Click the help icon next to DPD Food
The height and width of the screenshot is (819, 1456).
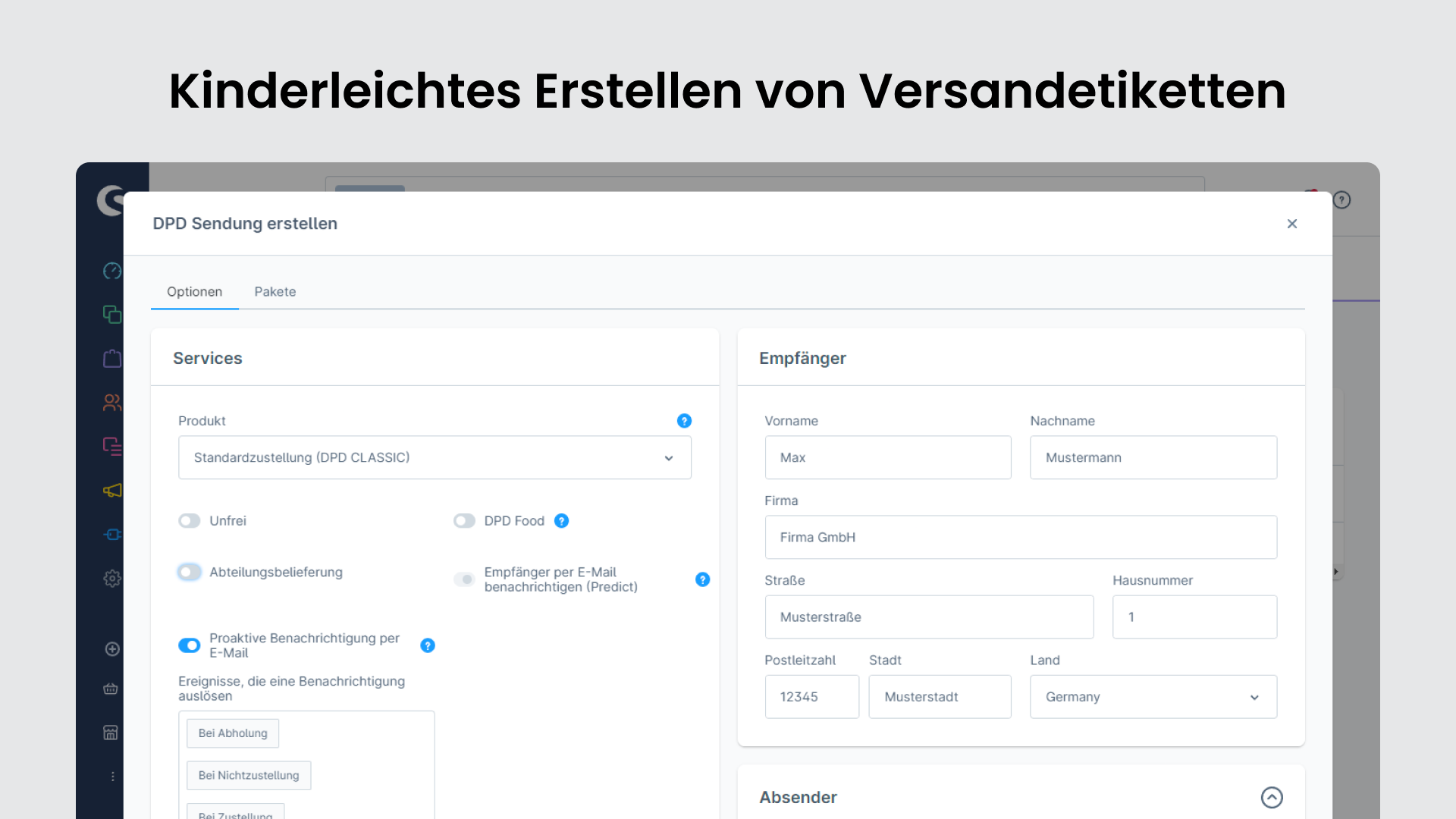561,521
